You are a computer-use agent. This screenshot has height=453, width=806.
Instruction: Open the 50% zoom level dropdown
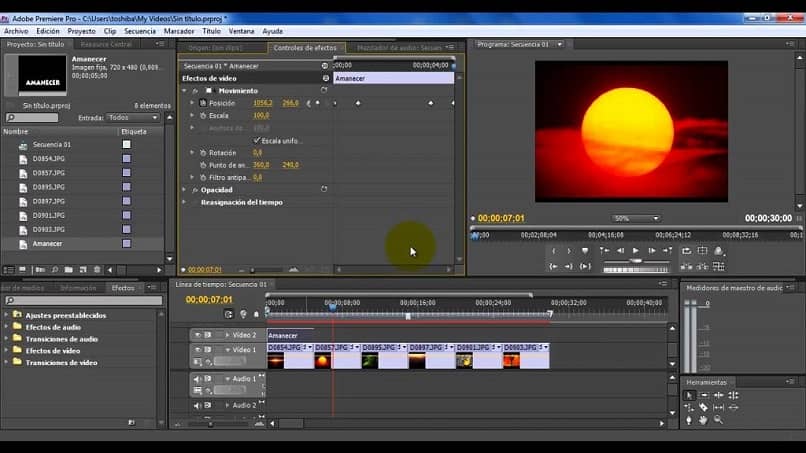(x=636, y=218)
